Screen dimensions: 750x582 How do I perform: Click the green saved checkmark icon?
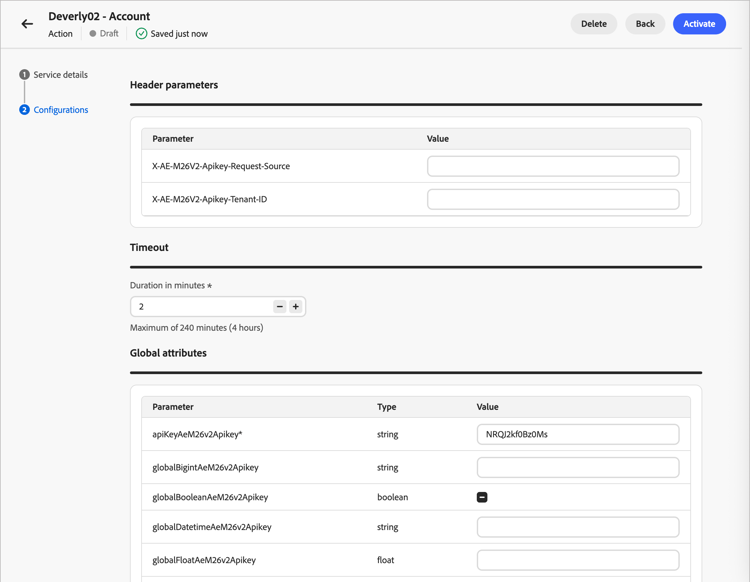141,34
